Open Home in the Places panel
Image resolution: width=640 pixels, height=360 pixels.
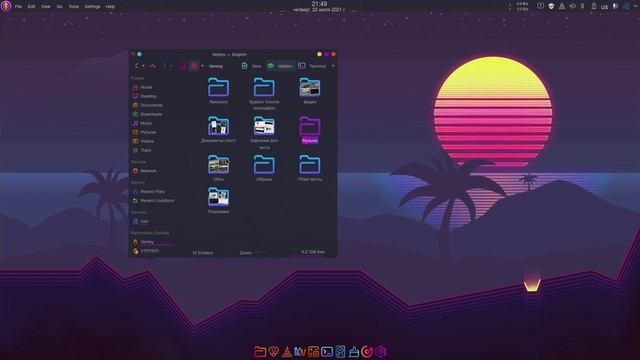142,87
